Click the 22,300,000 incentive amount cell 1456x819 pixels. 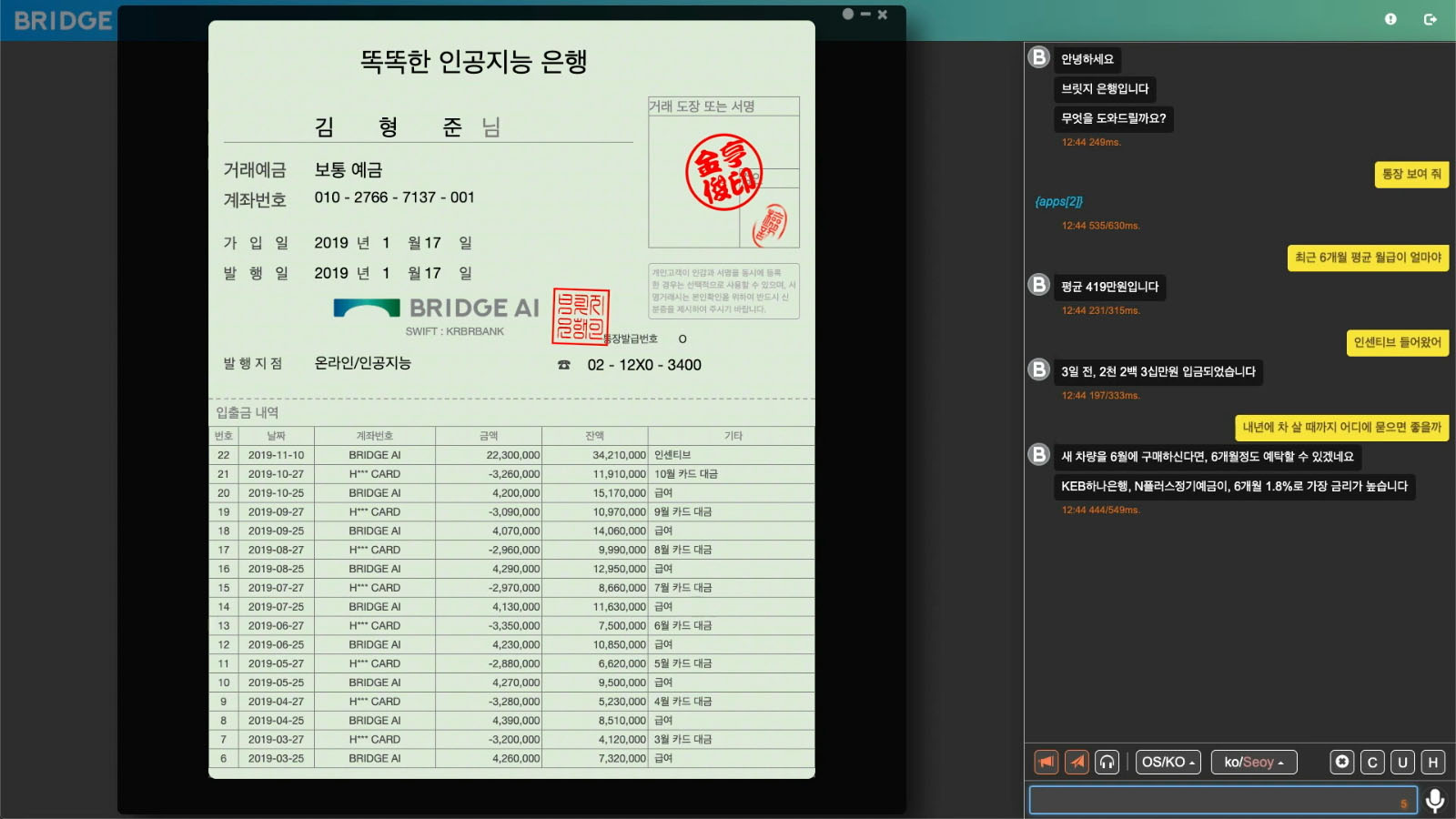coord(489,455)
